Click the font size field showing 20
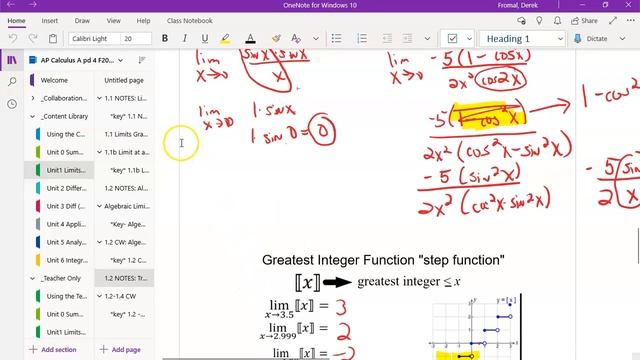The width and height of the screenshot is (640, 360). click(x=136, y=39)
